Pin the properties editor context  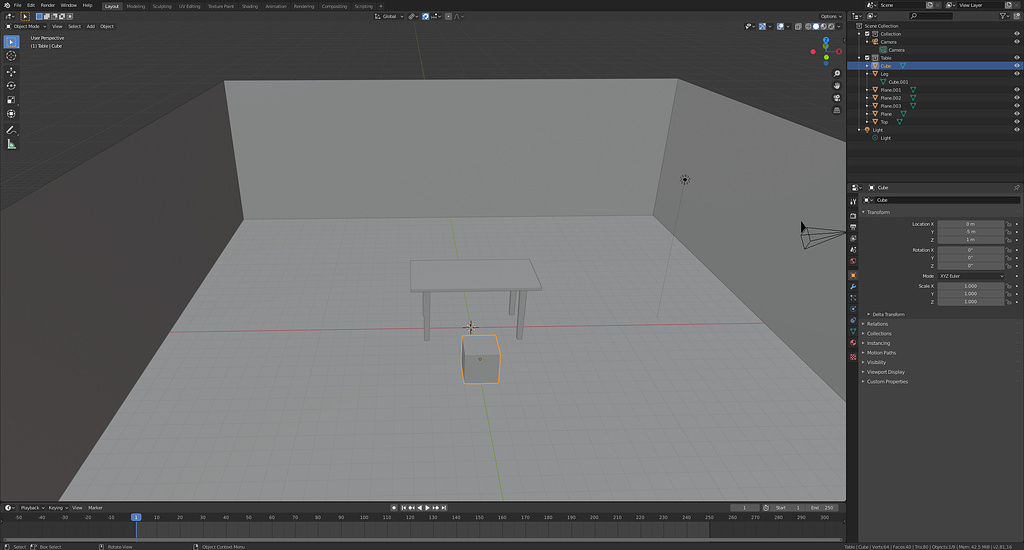pos(1016,187)
